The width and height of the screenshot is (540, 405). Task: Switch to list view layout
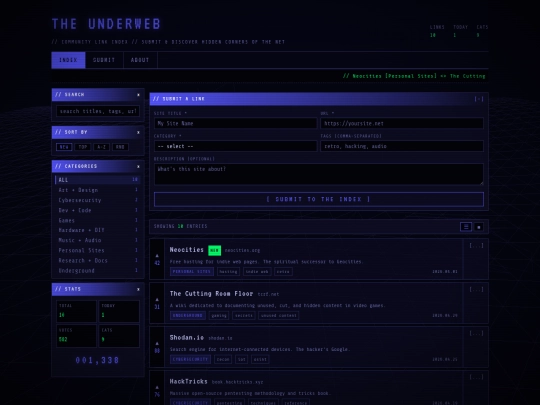pyautogui.click(x=466, y=227)
